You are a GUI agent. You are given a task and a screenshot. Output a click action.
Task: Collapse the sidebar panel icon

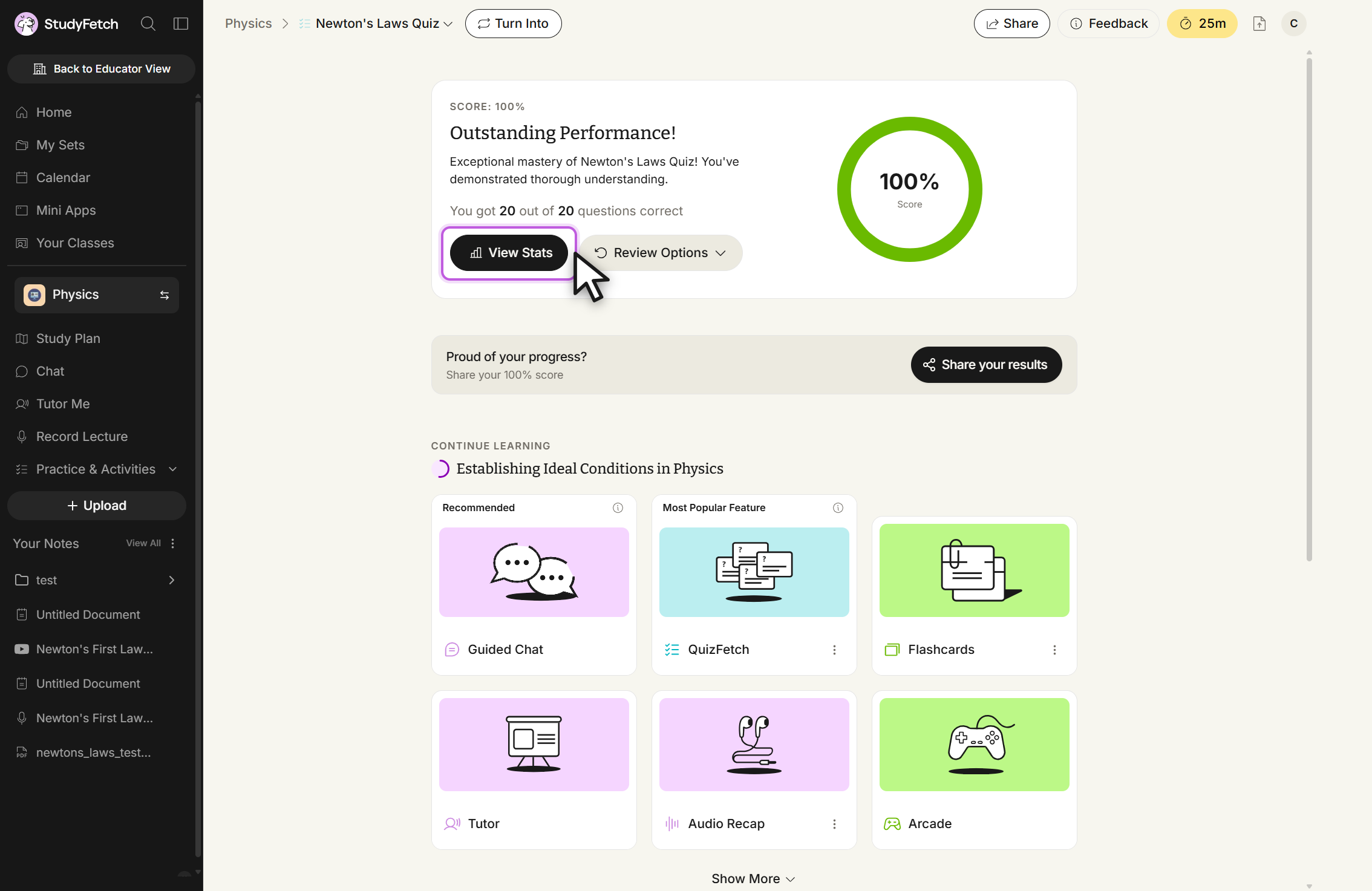coord(181,24)
